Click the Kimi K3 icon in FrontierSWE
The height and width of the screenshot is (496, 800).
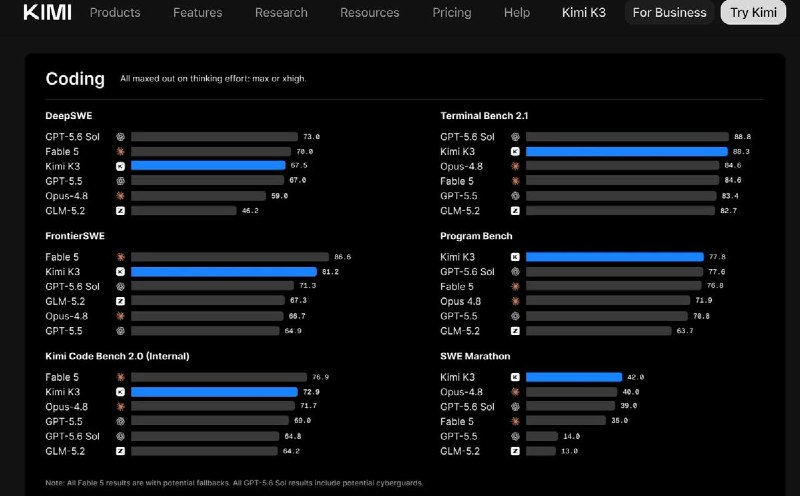click(120, 272)
